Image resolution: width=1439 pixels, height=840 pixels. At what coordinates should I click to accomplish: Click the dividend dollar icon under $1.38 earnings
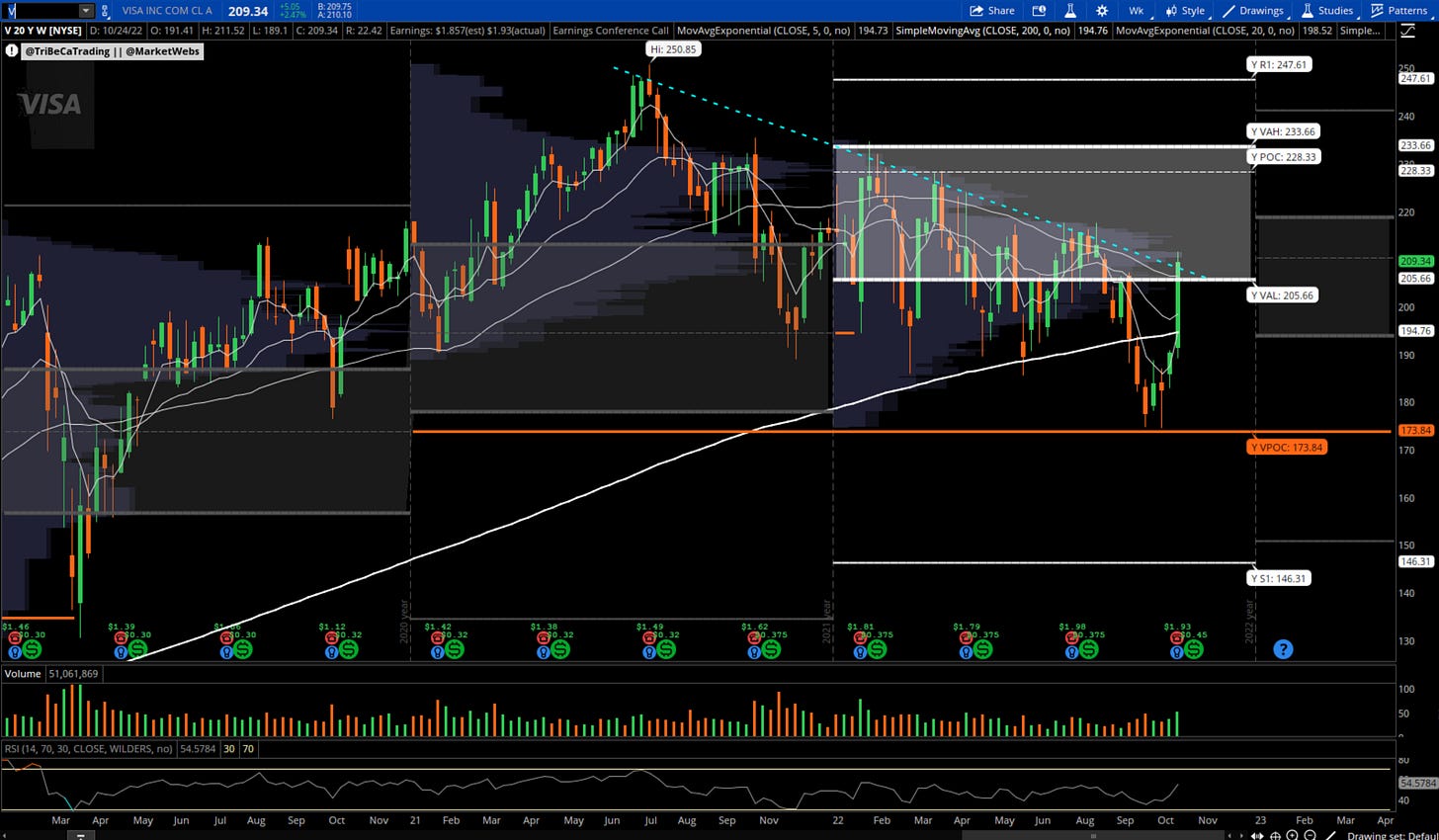(559, 650)
